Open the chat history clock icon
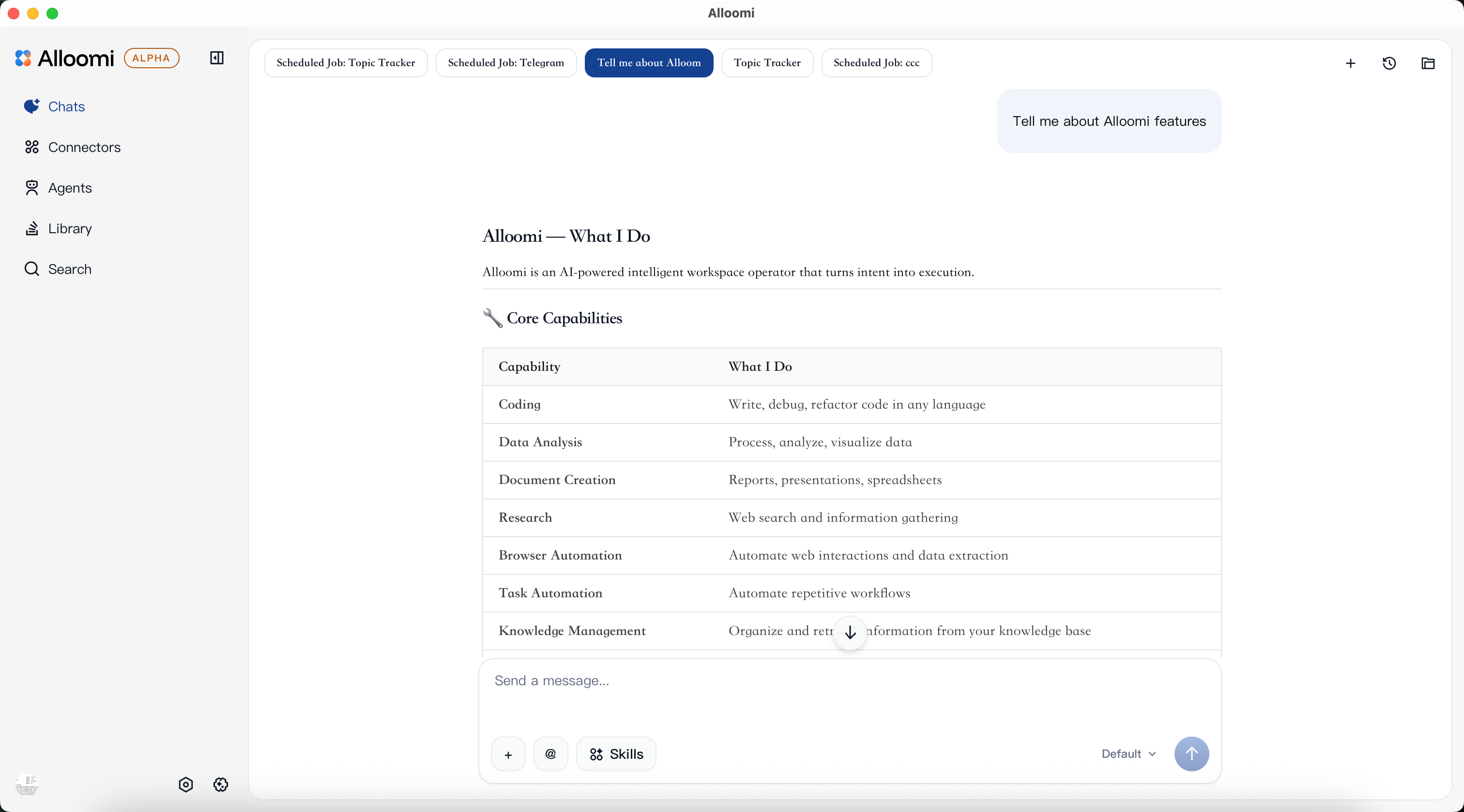 pyautogui.click(x=1389, y=63)
